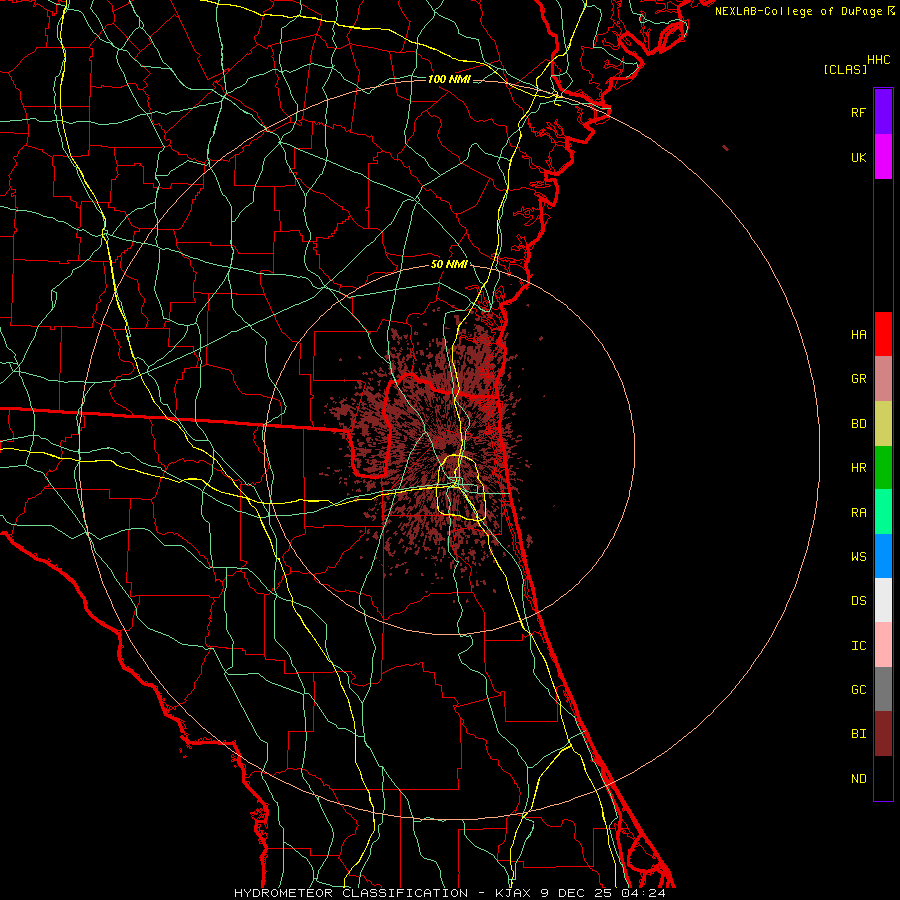Select the BD yellow legend swatch
Image resolution: width=900 pixels, height=900 pixels.
883,424
